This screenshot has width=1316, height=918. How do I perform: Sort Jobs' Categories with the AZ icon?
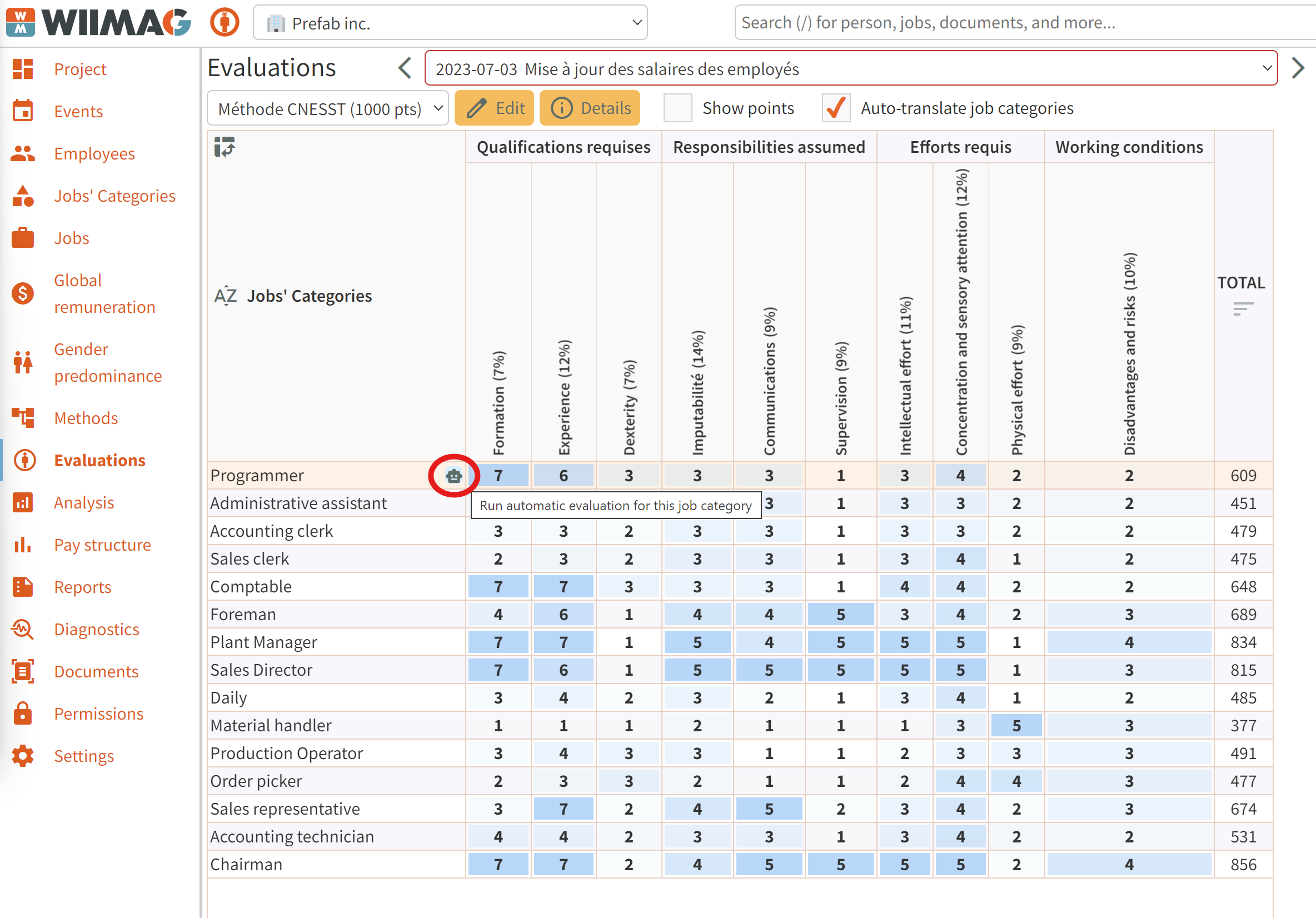225,296
